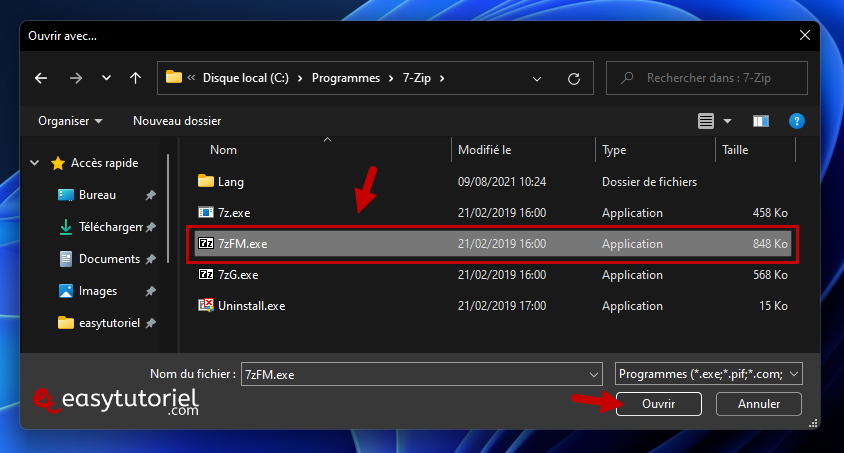
Task: Click the easytutoriel folder icon
Action: pyautogui.click(x=66, y=323)
